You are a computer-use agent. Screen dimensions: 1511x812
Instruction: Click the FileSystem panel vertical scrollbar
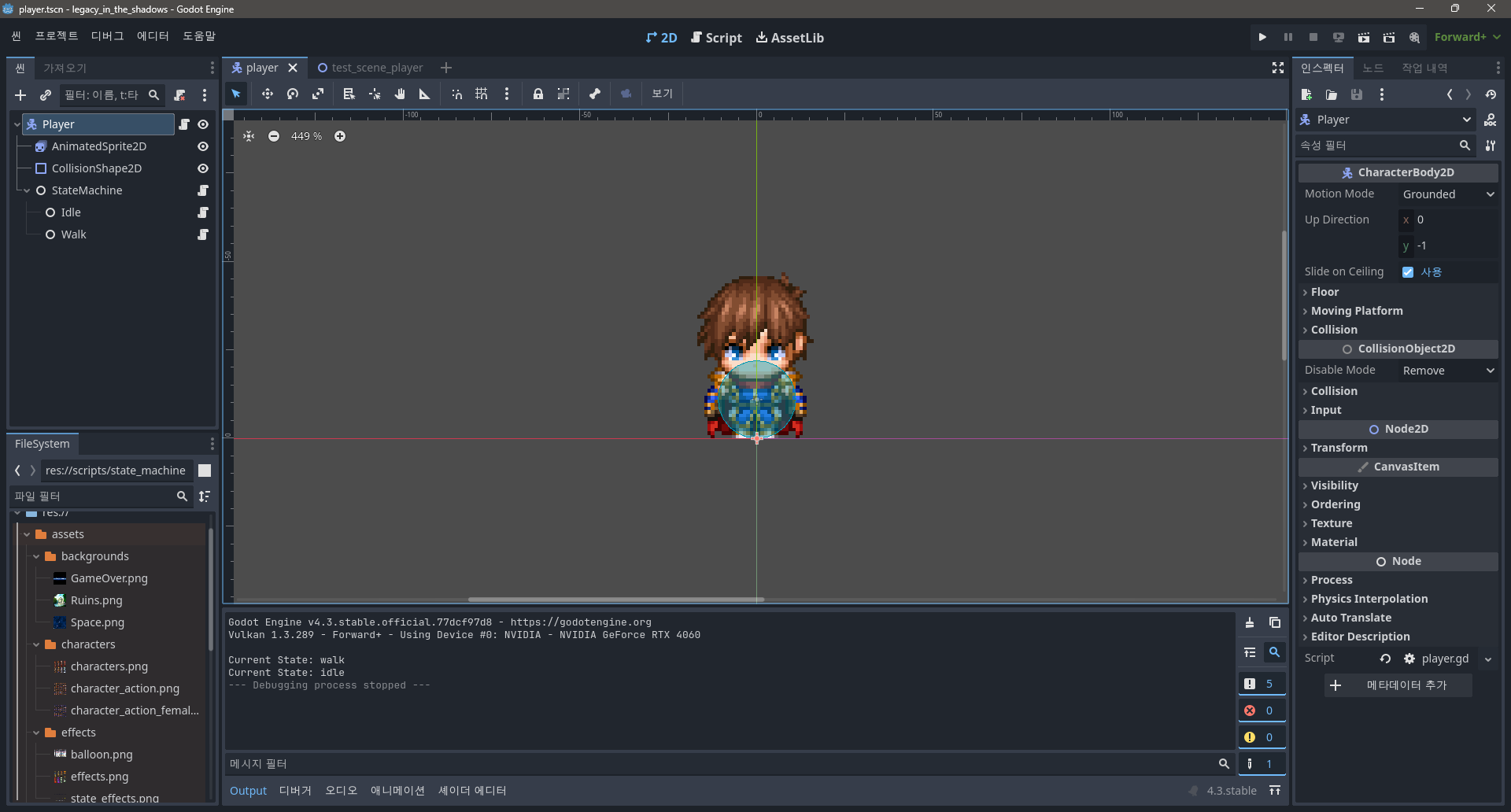[210, 589]
